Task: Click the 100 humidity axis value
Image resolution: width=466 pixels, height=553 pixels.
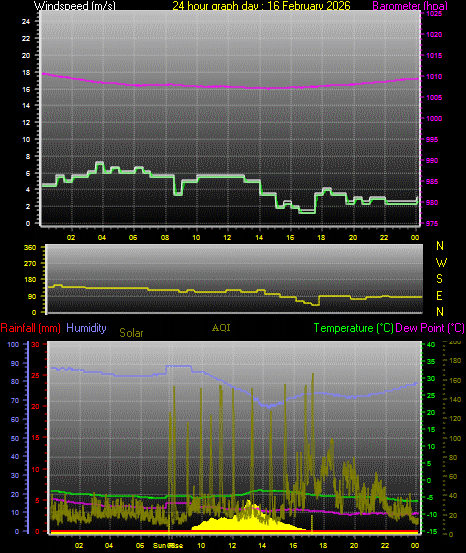Action: [13, 345]
